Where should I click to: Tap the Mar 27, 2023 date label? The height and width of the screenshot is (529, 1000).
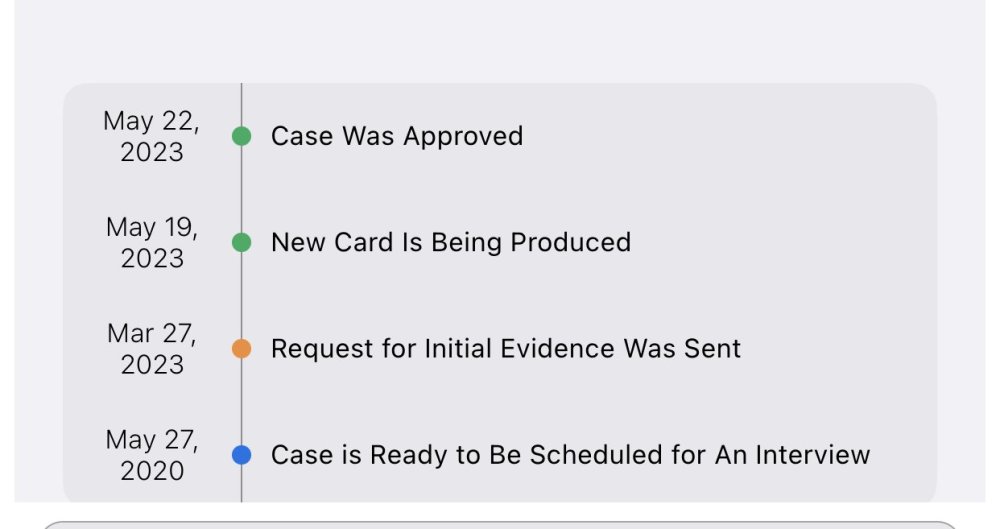pyautogui.click(x=152, y=349)
